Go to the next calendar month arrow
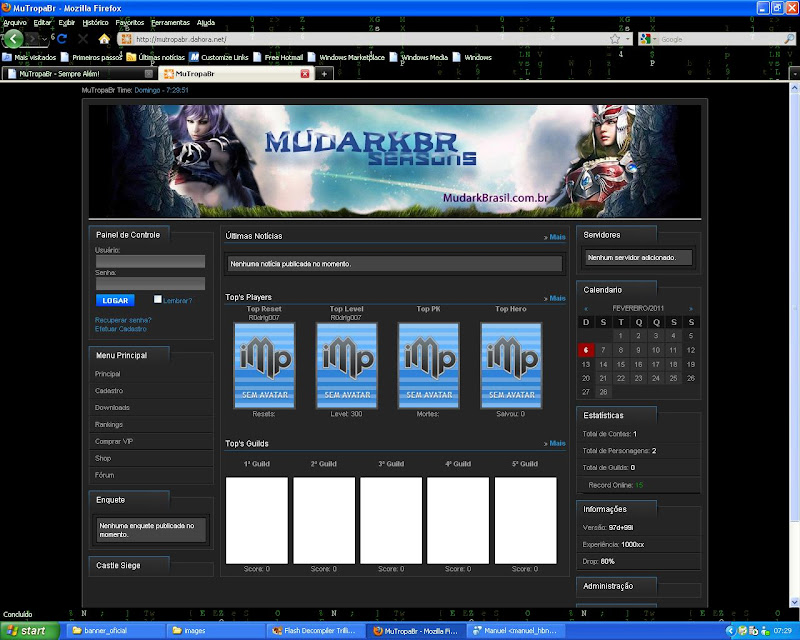Screen dimensions: 800x640 [690, 308]
